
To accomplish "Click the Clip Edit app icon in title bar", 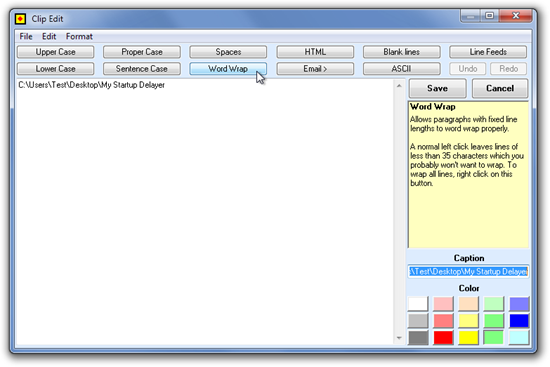I will 20,19.
